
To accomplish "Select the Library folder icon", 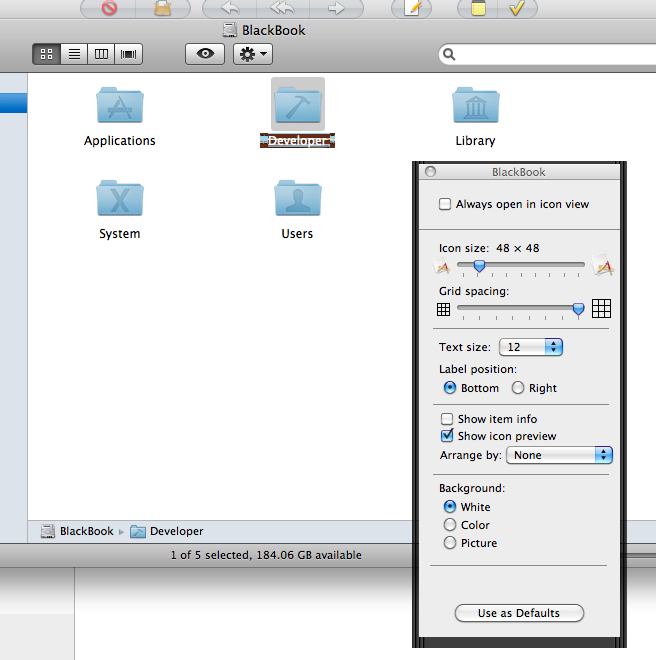I will 476,105.
